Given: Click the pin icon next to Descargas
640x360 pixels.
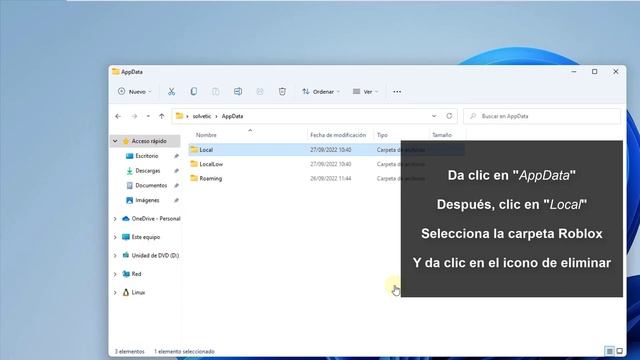Looking at the screenshot, I should pos(176,171).
